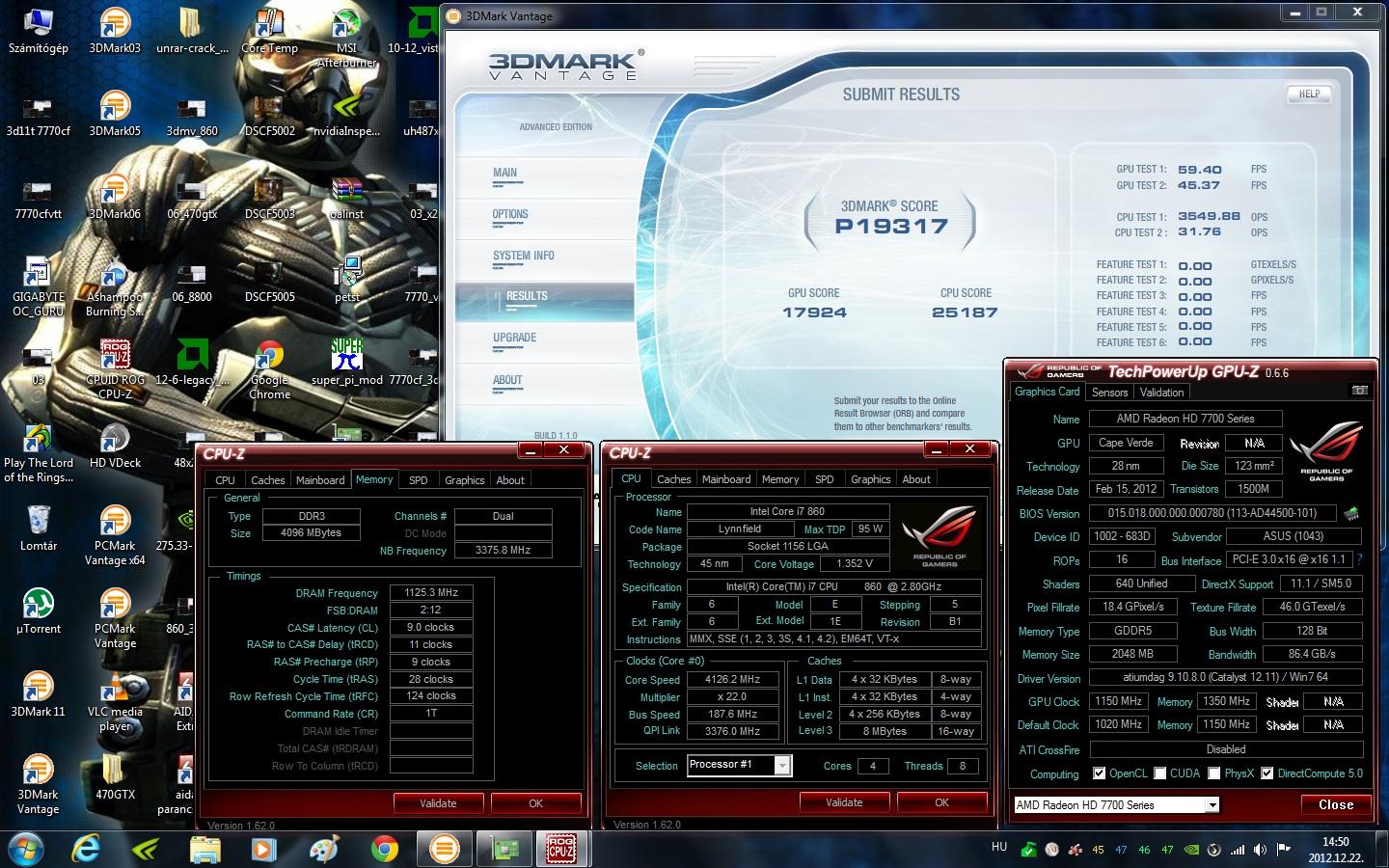Open OPTIONS in 3DMark Vantage sidebar

point(510,214)
